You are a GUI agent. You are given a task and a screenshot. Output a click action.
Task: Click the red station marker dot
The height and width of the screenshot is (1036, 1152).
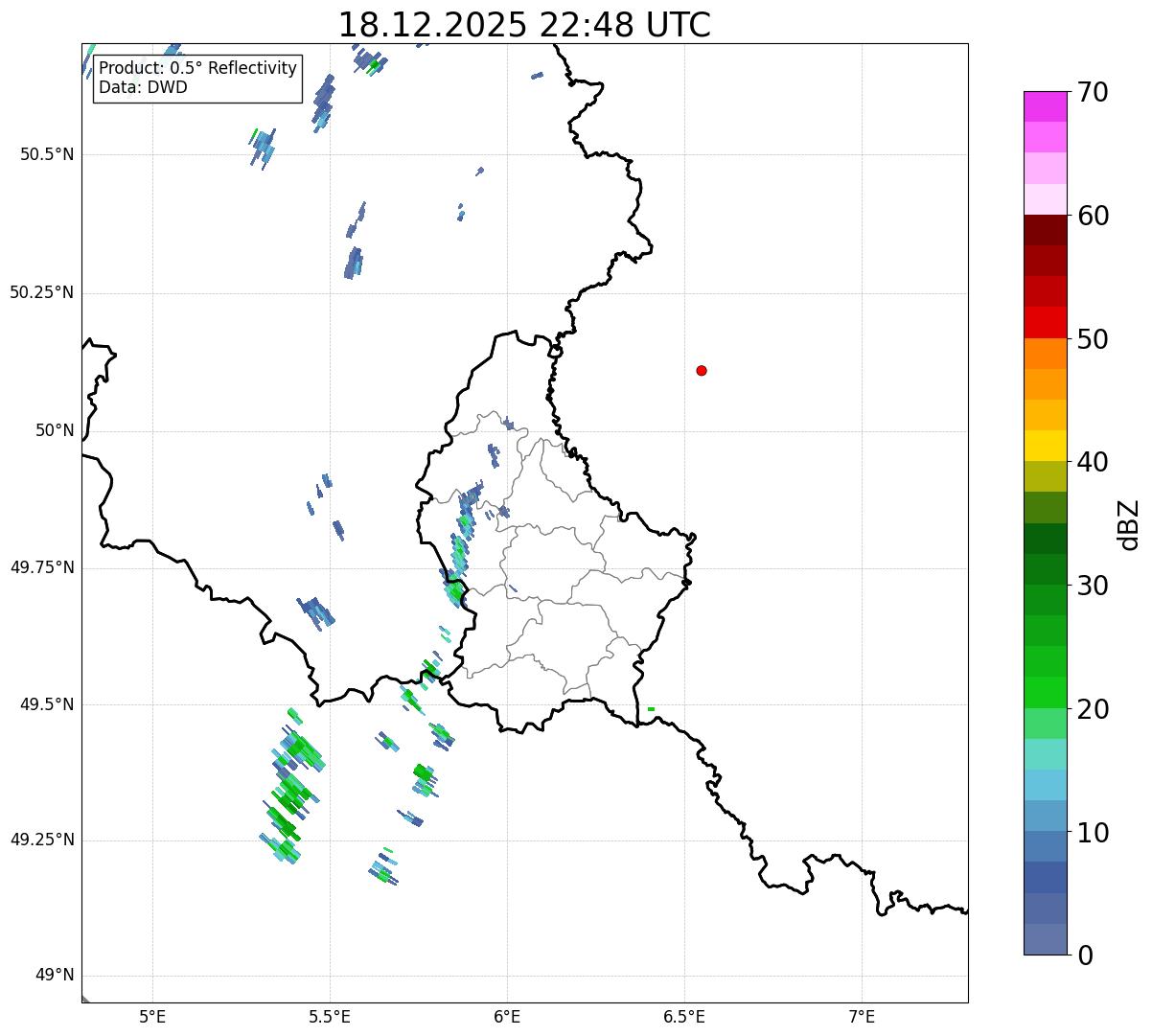[702, 370]
